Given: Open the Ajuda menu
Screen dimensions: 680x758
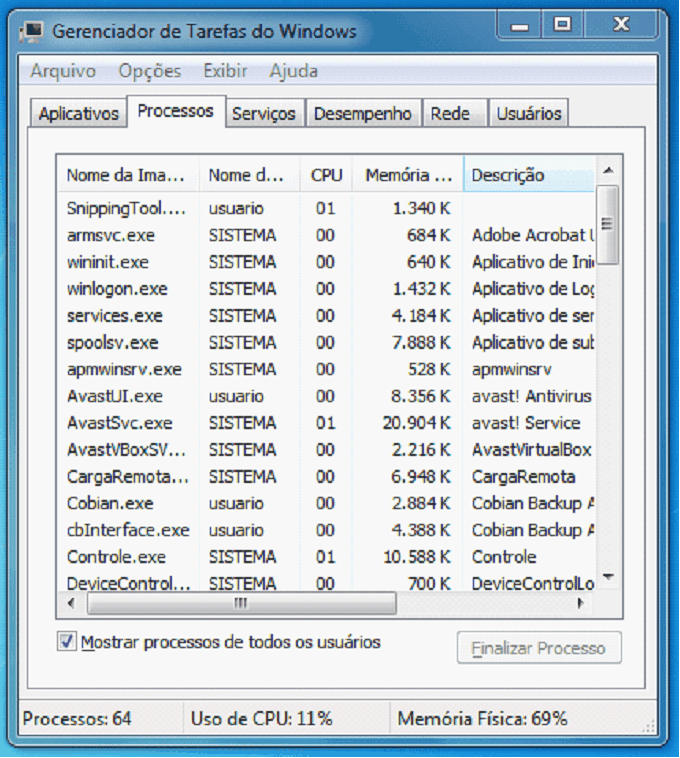Looking at the screenshot, I should pyautogui.click(x=293, y=71).
